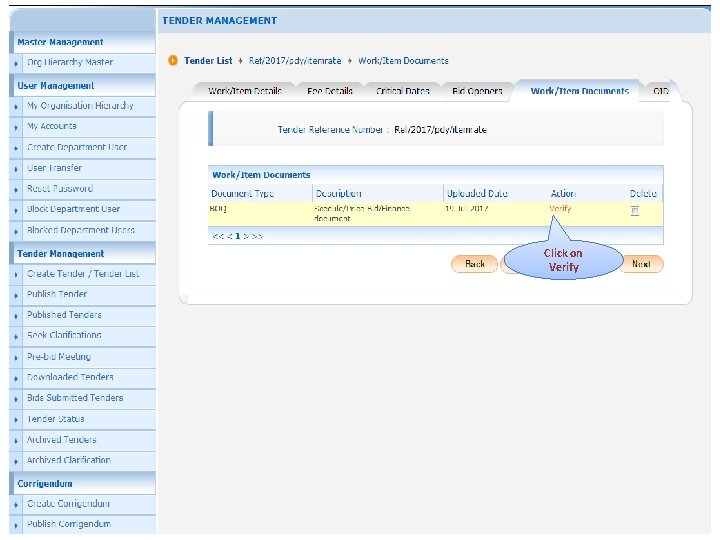The width and height of the screenshot is (720, 540).
Task: Select the Work/Item Documents tab
Action: 579,91
